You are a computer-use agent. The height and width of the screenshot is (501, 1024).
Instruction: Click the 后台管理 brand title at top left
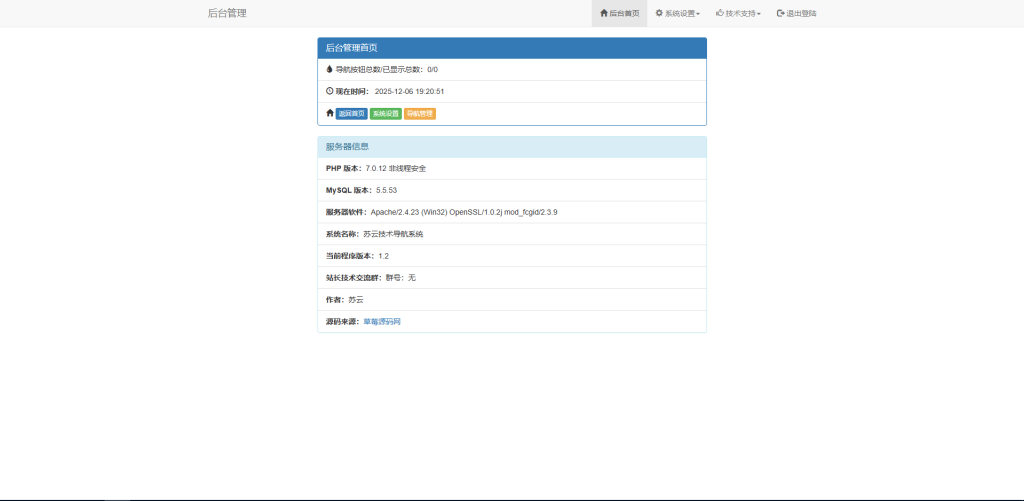[227, 13]
